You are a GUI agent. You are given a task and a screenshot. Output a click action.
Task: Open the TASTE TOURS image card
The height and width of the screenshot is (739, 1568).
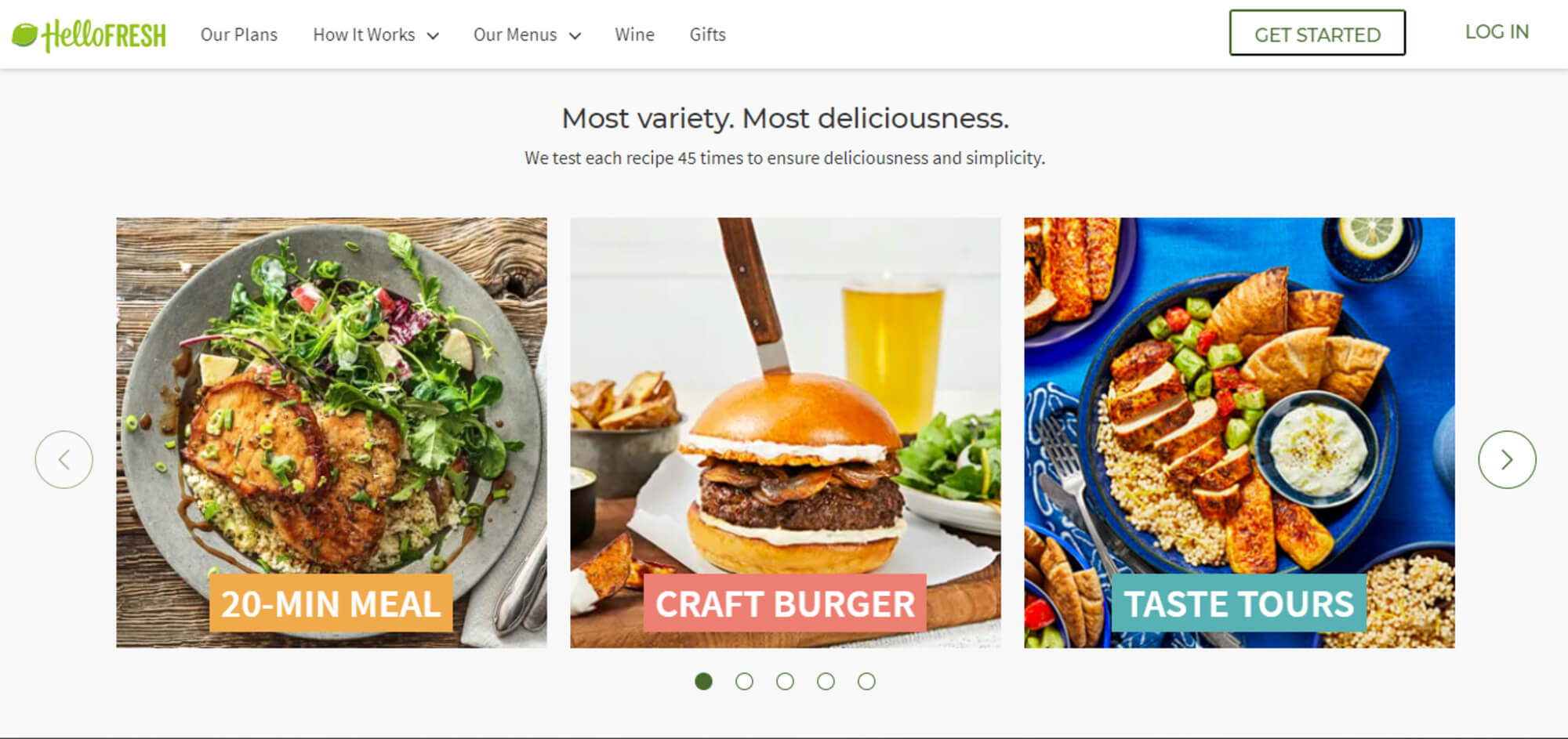1240,433
